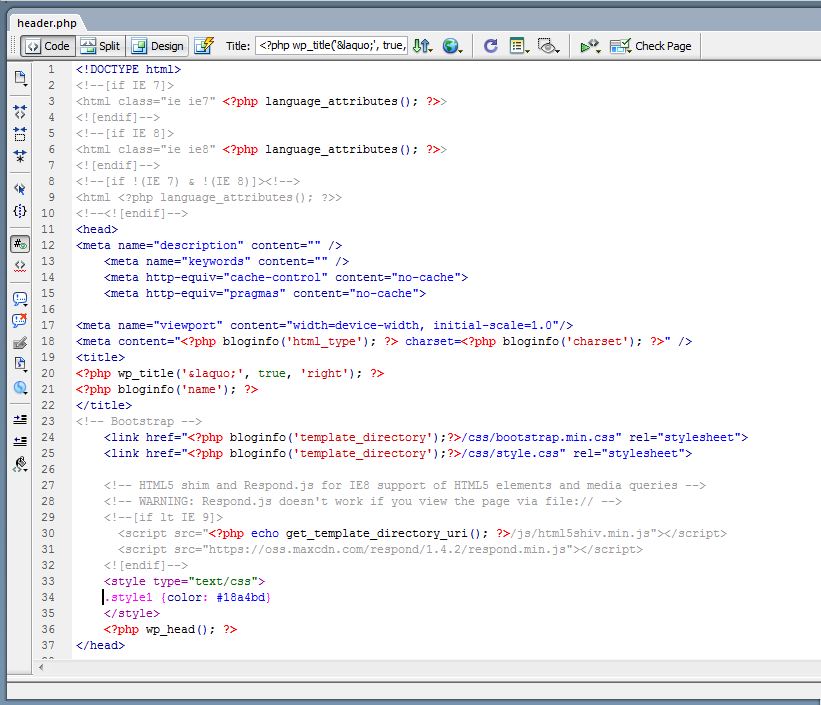
Task: Click the '<head>' opening tag
Action: [x=97, y=229]
